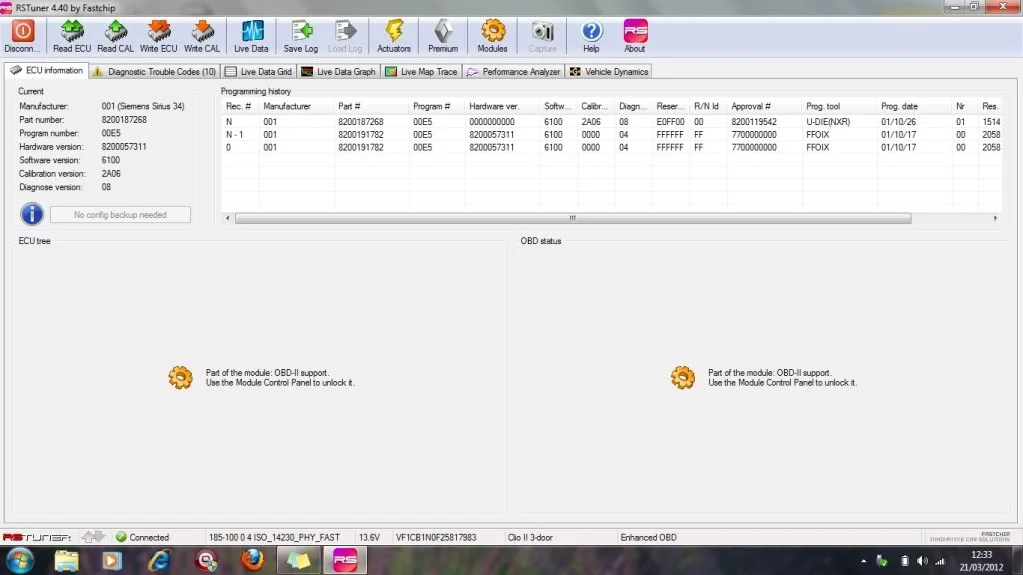Select the ECU information tab
Viewport: 1023px width, 575px height.
point(46,70)
